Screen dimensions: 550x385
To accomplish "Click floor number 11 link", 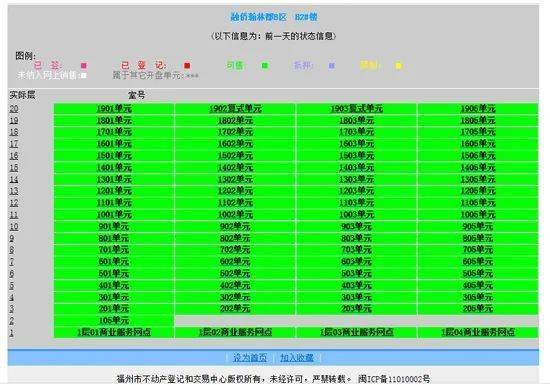I will tap(14, 215).
